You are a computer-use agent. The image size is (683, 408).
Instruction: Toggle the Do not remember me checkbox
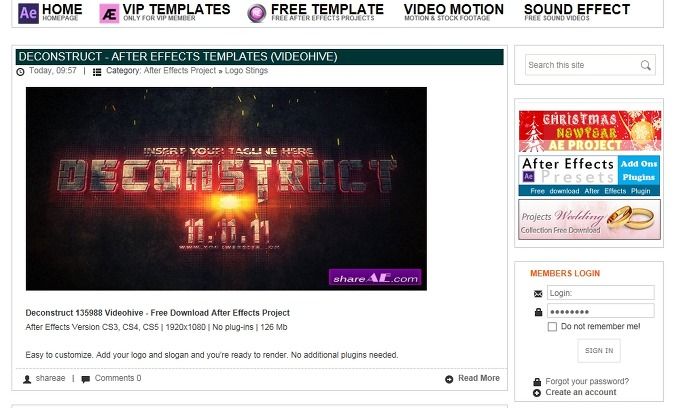[552, 327]
